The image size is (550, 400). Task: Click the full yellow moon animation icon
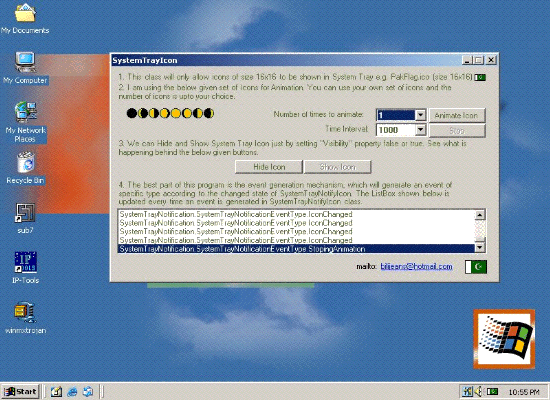coord(176,113)
